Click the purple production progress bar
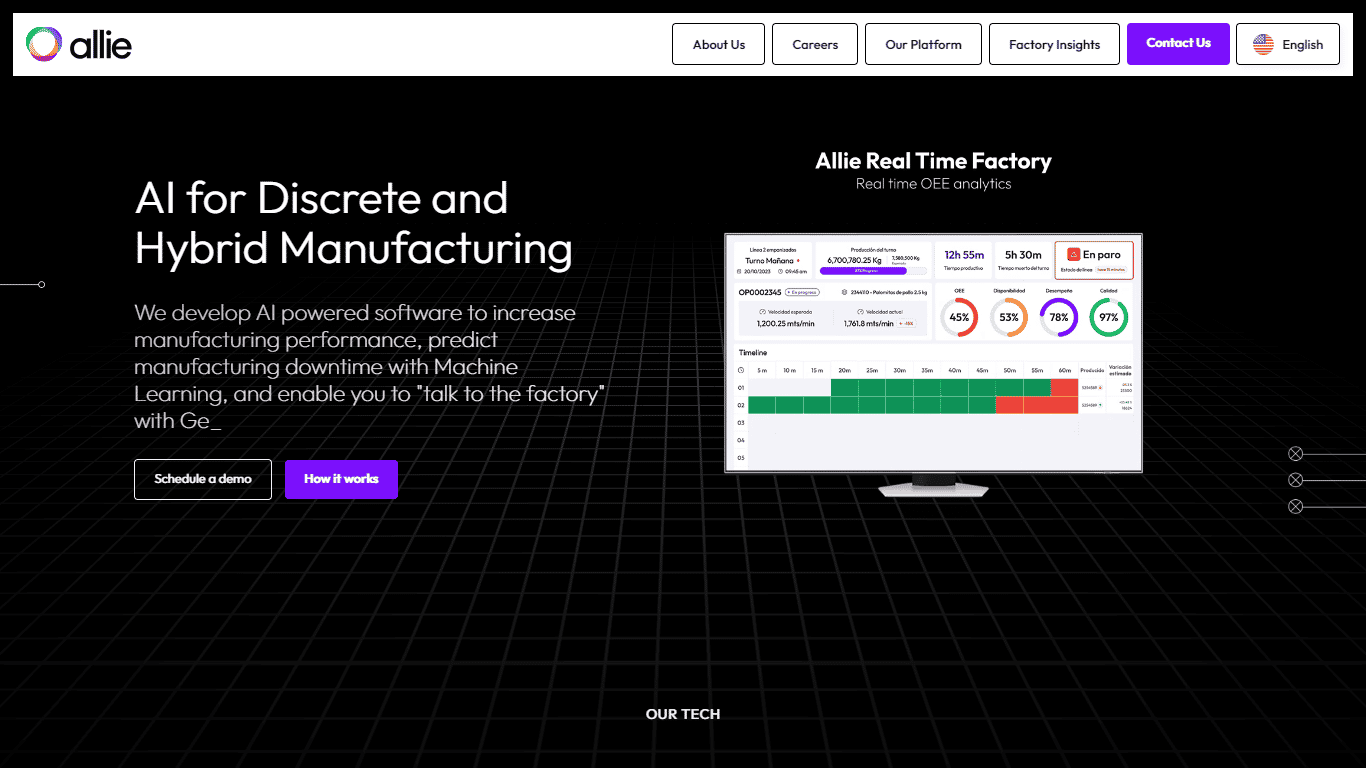This screenshot has width=1366, height=768. click(862, 270)
